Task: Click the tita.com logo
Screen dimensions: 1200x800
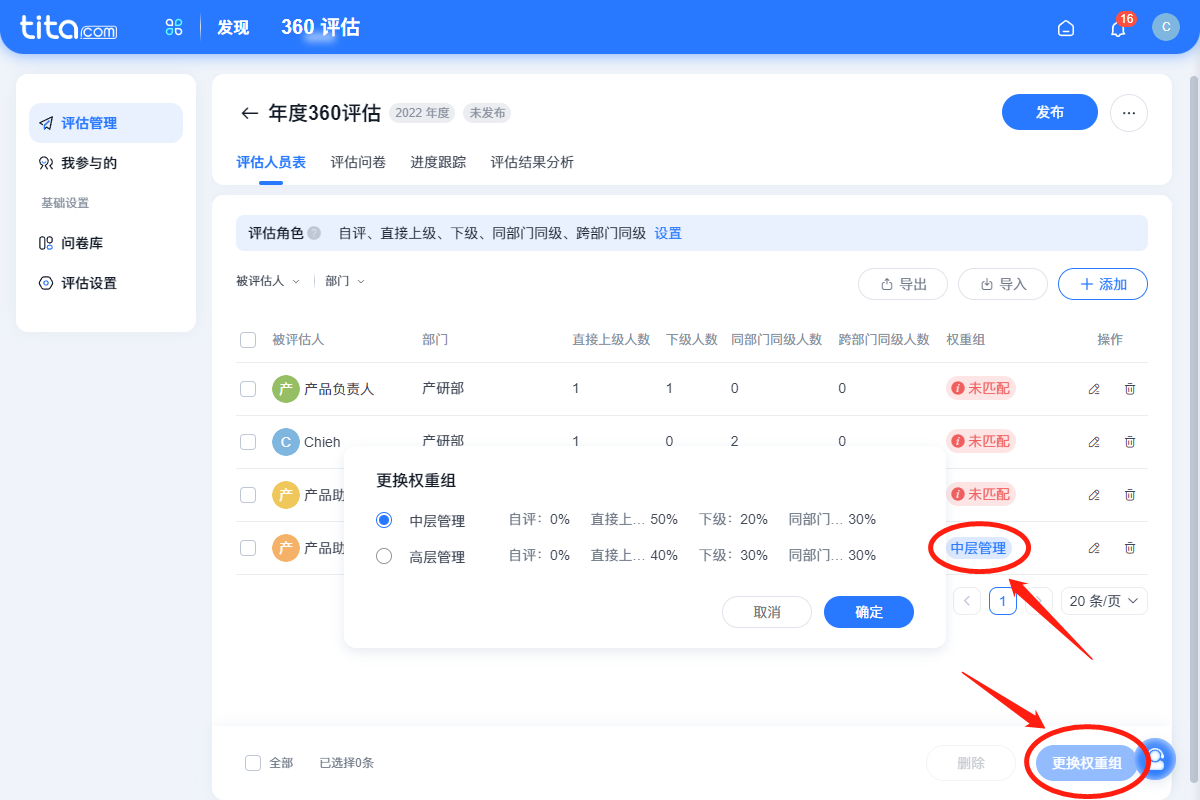Action: point(68,28)
